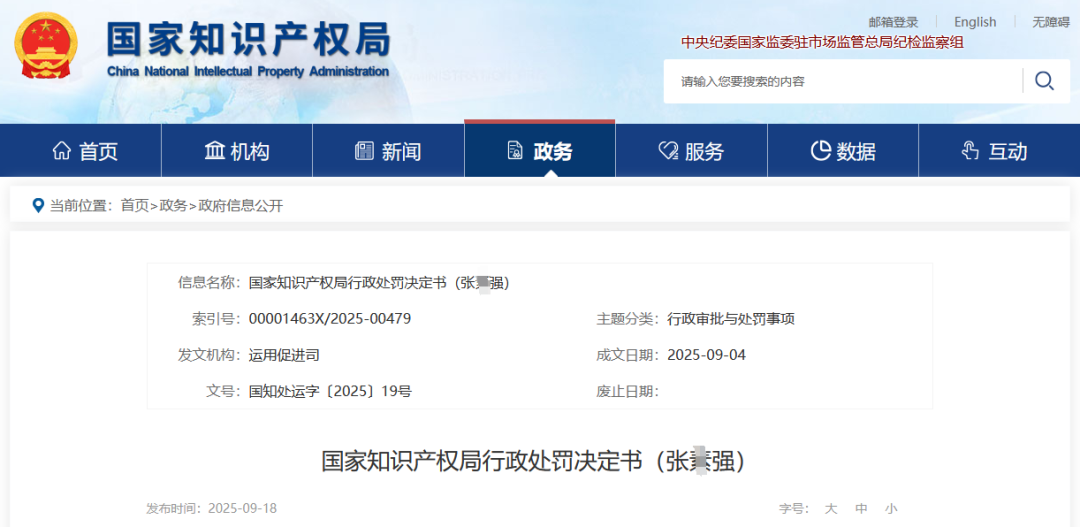Open the 数据 navigation tab
This screenshot has width=1080, height=527.
(x=843, y=152)
